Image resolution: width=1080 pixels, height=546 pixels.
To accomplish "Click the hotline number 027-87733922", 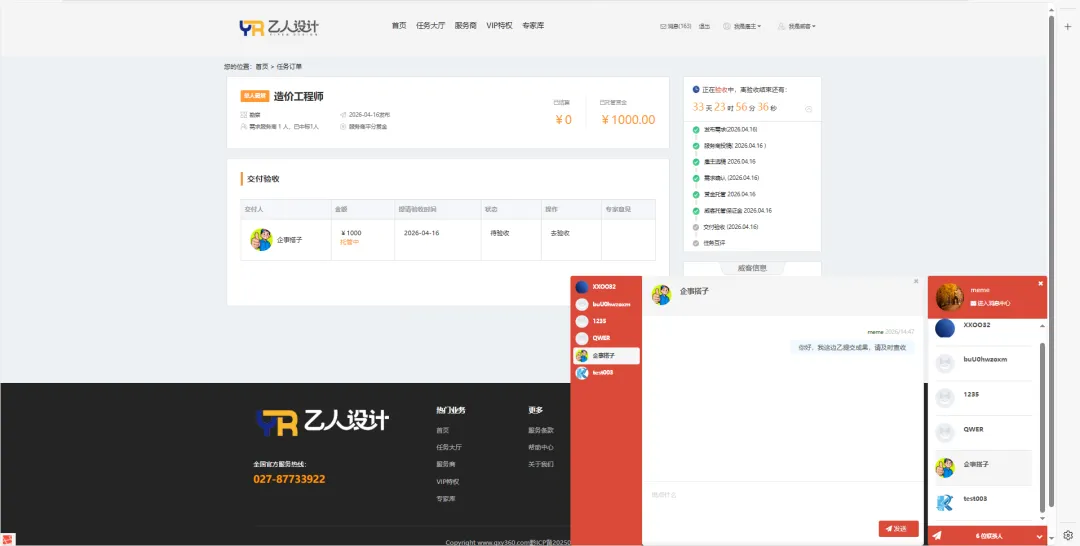I will coord(289,479).
